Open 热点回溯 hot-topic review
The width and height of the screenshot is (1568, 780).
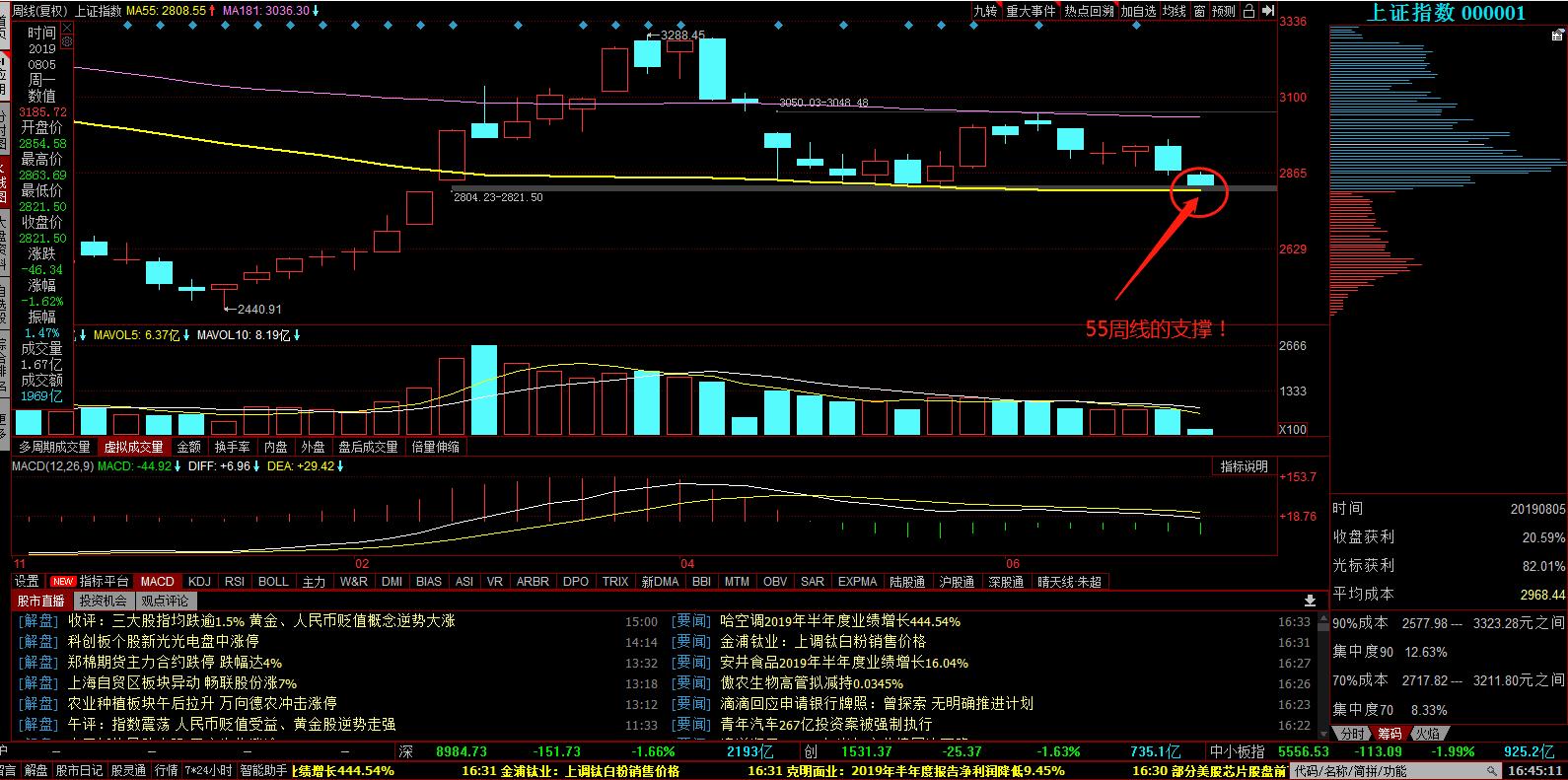point(1089,11)
